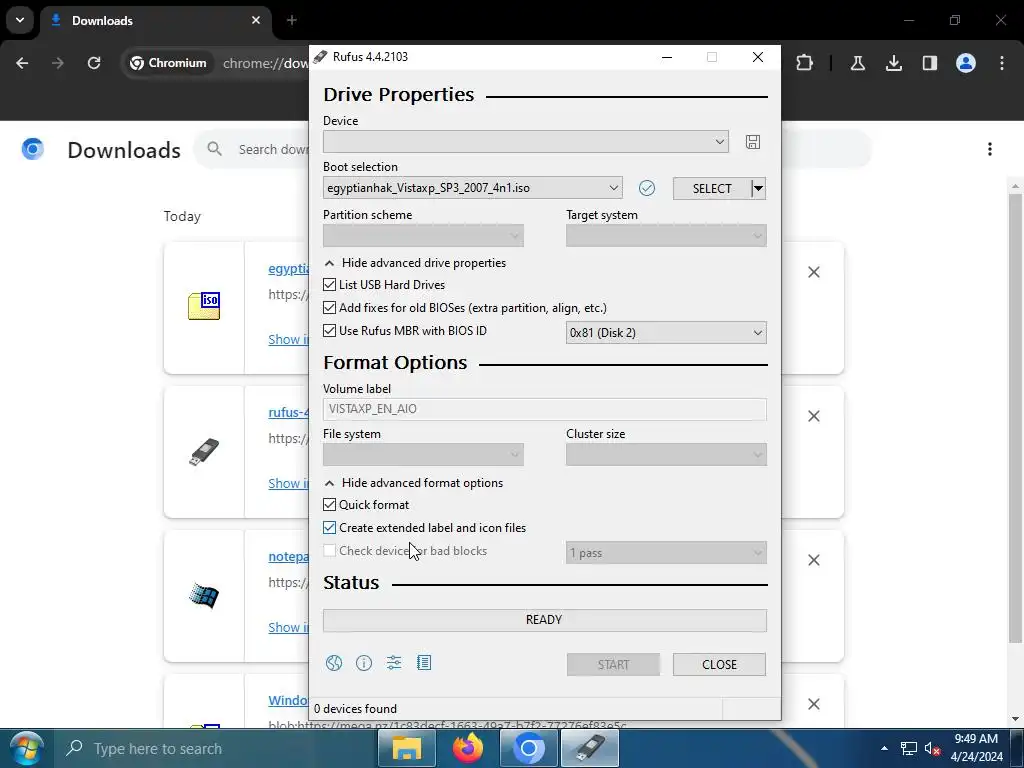Close the Downloads tab

click(x=256, y=20)
